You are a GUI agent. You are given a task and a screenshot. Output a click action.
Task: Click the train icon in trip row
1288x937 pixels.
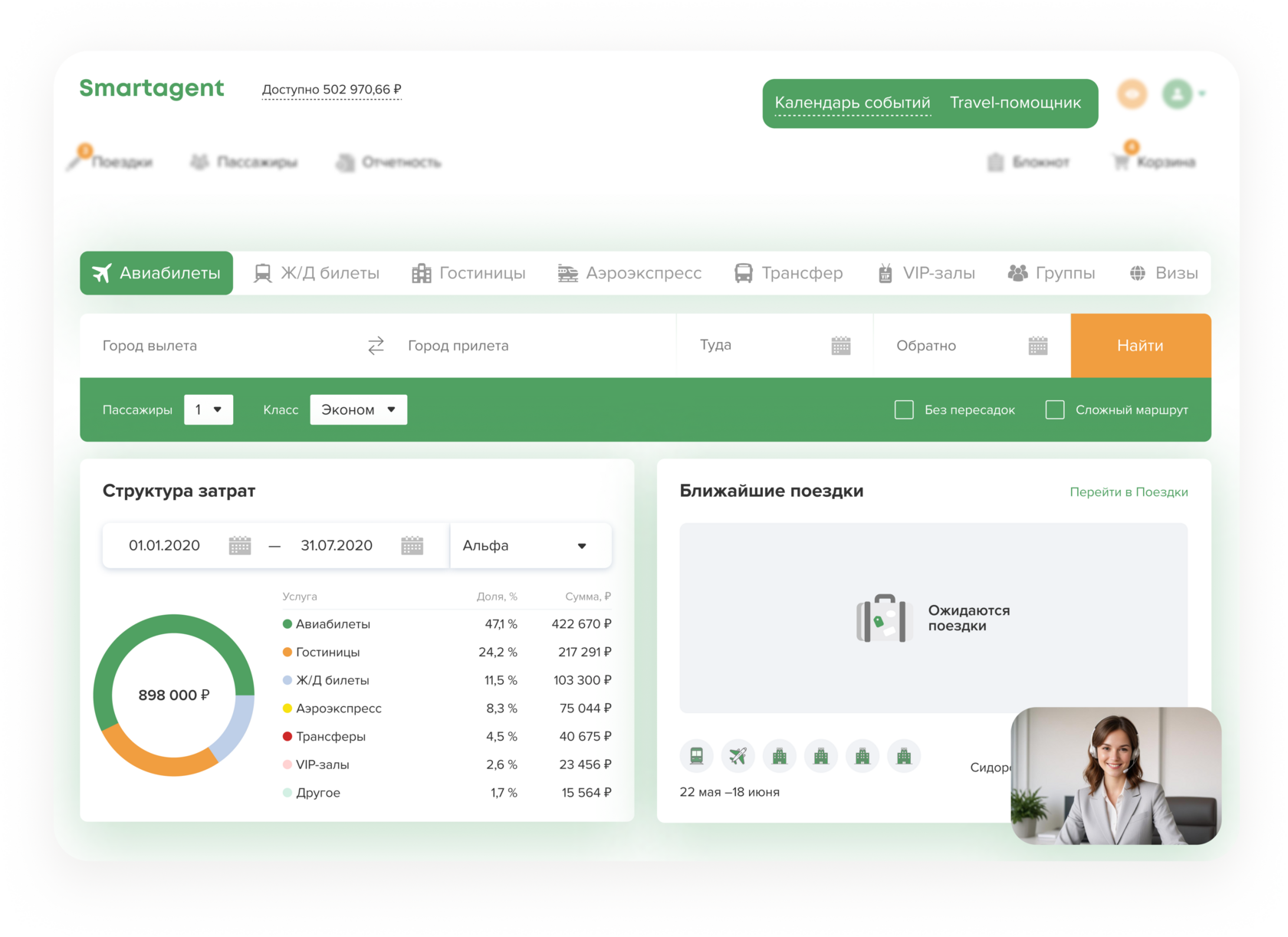[x=696, y=756]
